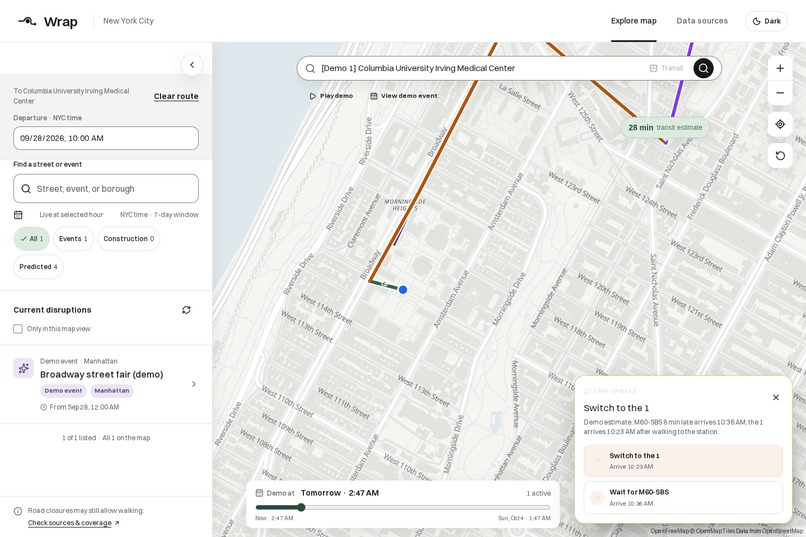Click the info icon beside road closures note
Image resolution: width=806 pixels, height=537 pixels.
17,511
